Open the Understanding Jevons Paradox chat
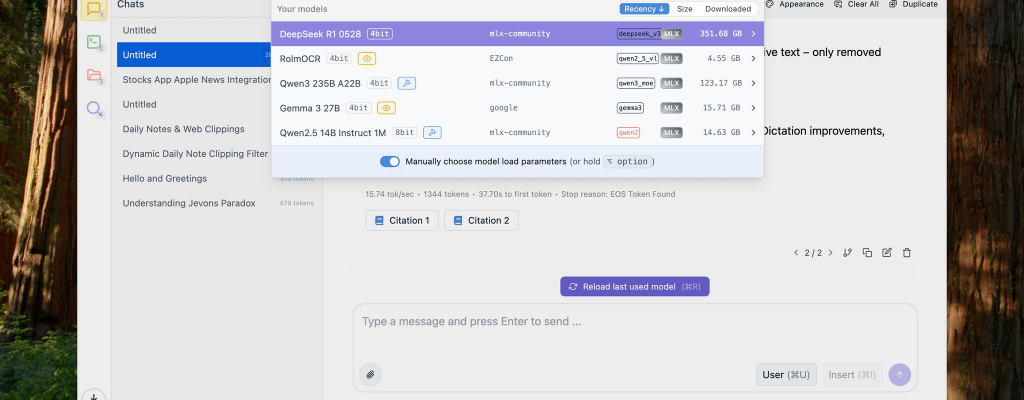Image resolution: width=1024 pixels, height=400 pixels. click(189, 203)
